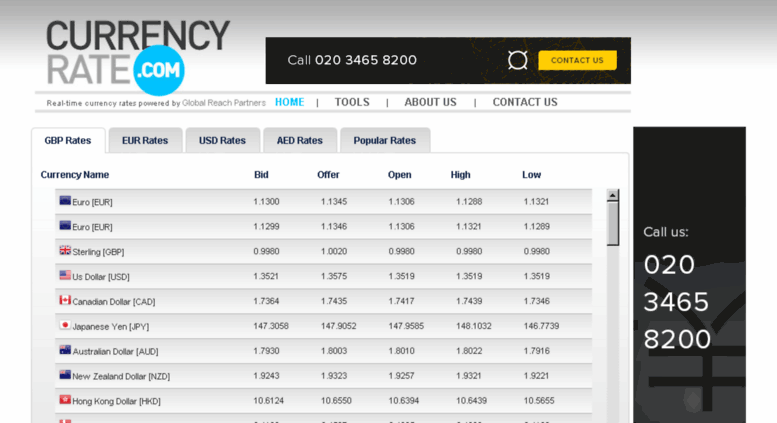This screenshot has width=777, height=423.
Task: Click the banner phone number 020 3465 8200
Action: (366, 60)
